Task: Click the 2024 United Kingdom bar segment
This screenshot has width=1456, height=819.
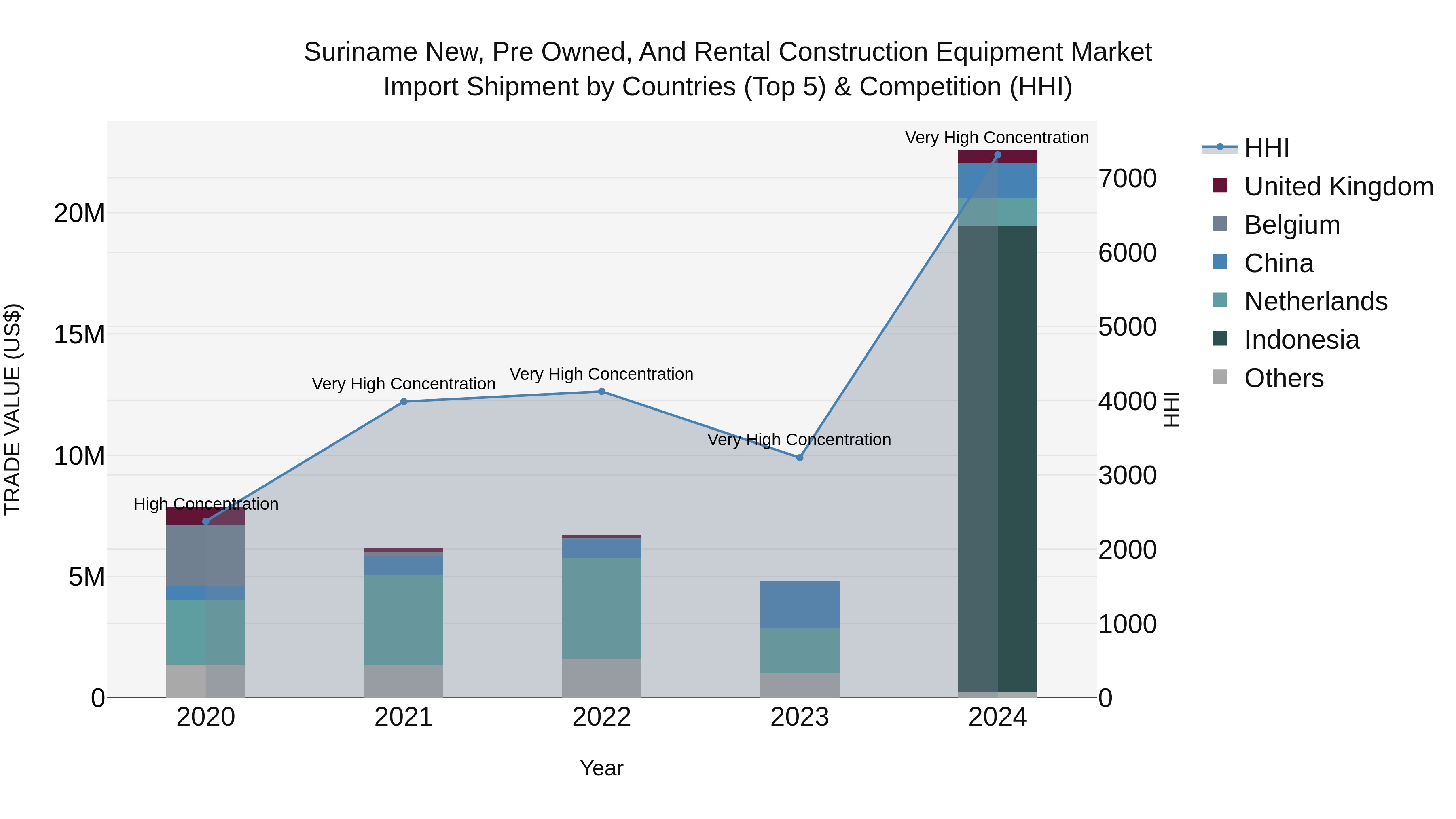Action: [x=998, y=157]
